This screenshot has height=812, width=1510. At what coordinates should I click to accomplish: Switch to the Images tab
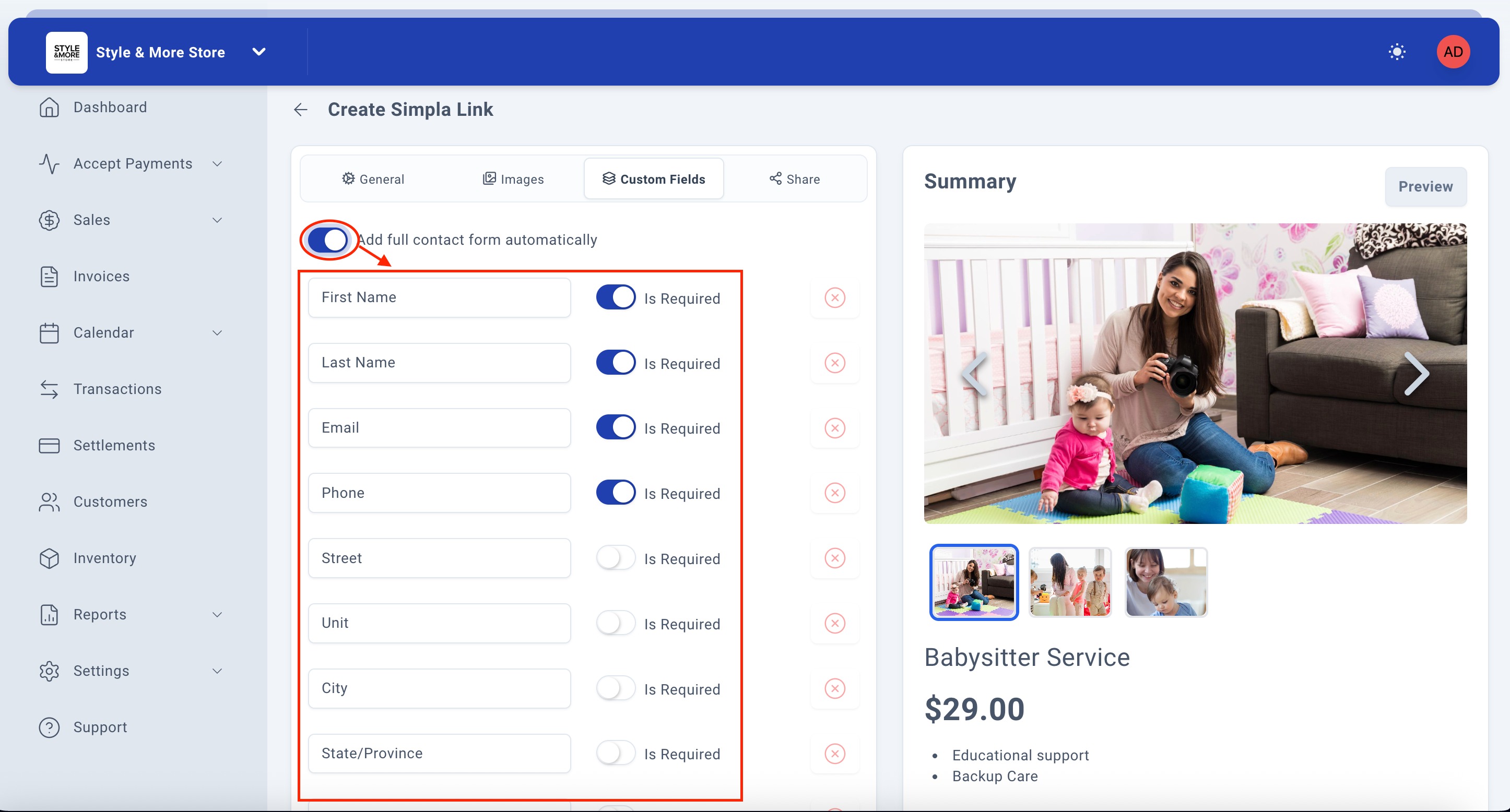(513, 180)
